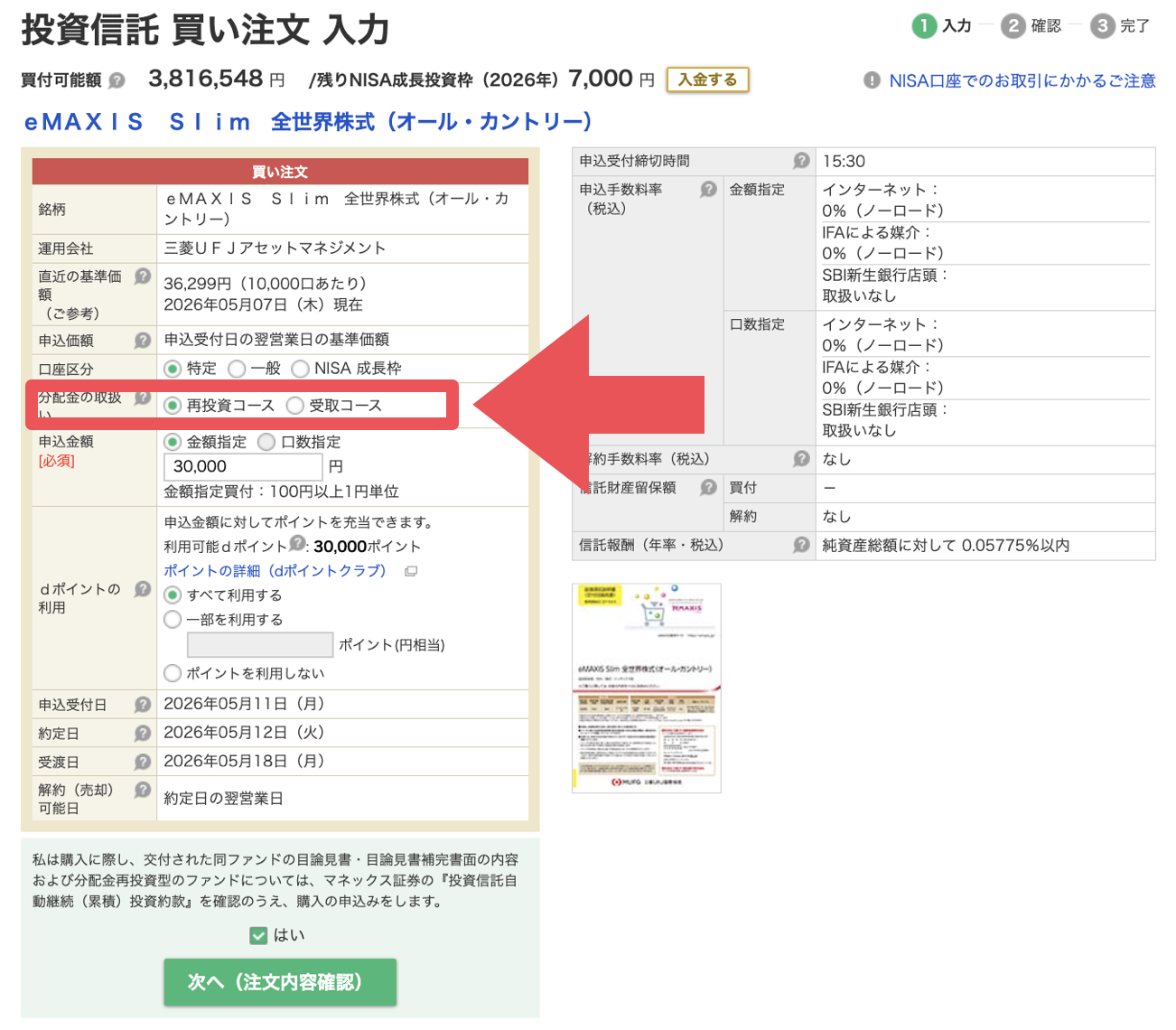Image resolution: width=1176 pixels, height=1030 pixels.
Task: Open help icon for 信託財産留保額
Action: tap(709, 488)
